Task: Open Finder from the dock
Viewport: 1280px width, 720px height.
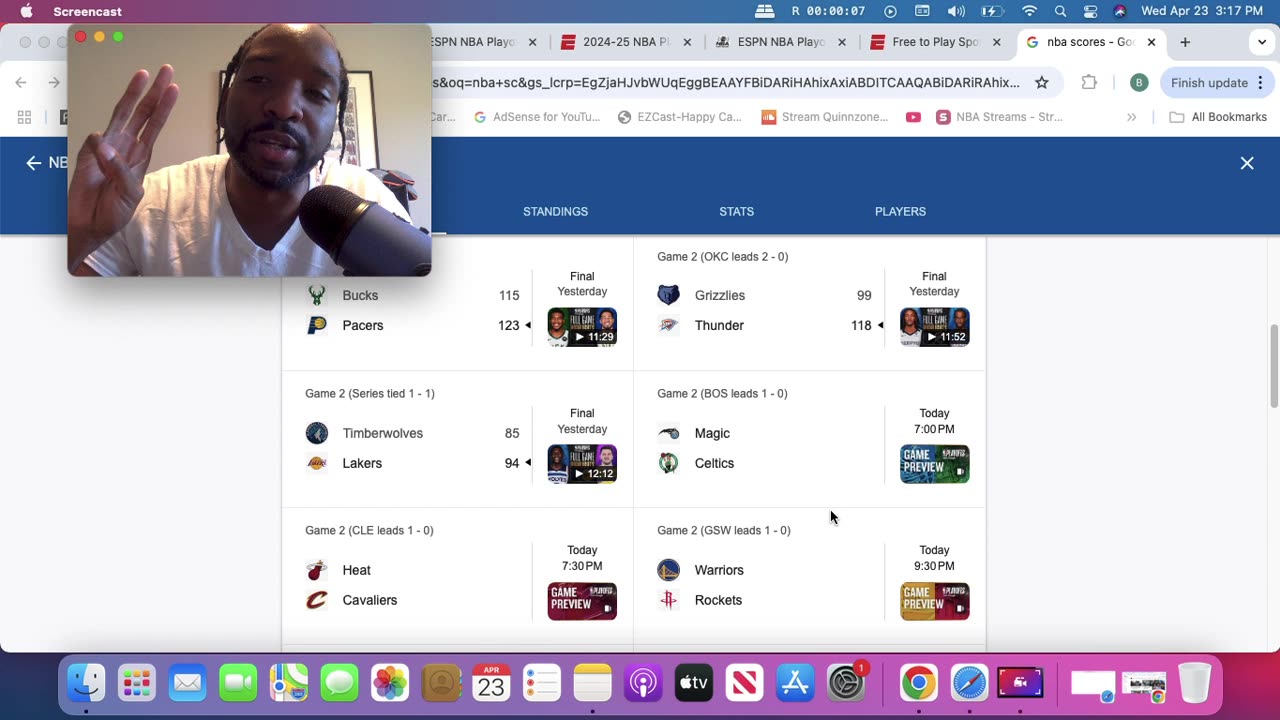Action: (86, 684)
